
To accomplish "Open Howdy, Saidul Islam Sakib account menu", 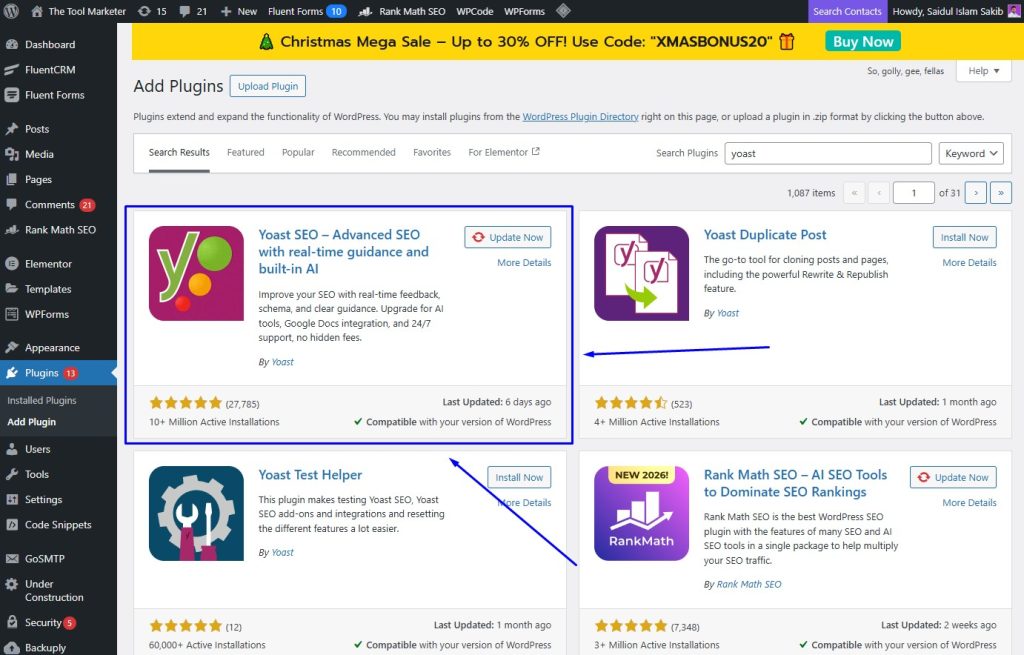I will 955,11.
